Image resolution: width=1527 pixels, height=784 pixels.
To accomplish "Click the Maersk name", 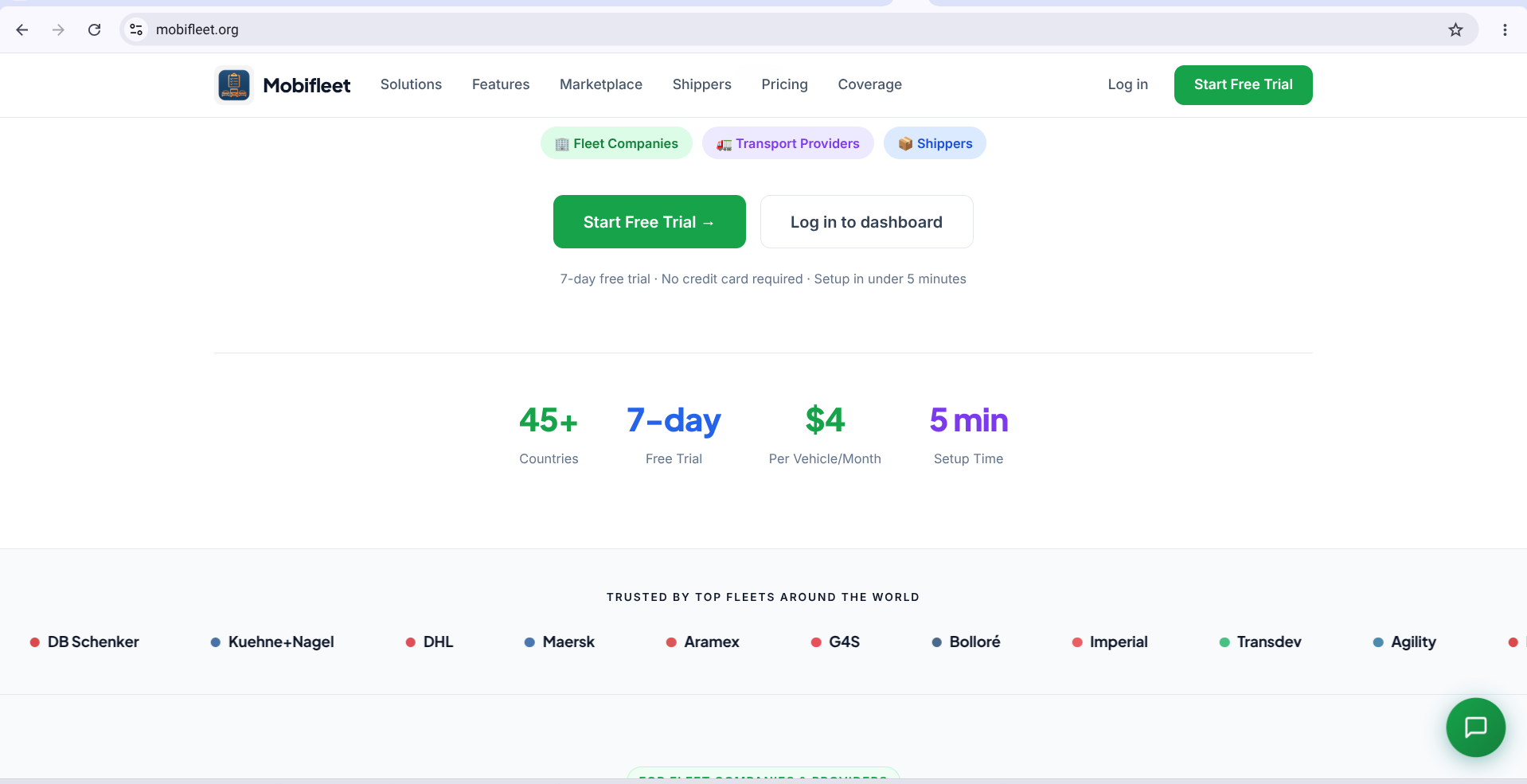I will pos(568,642).
